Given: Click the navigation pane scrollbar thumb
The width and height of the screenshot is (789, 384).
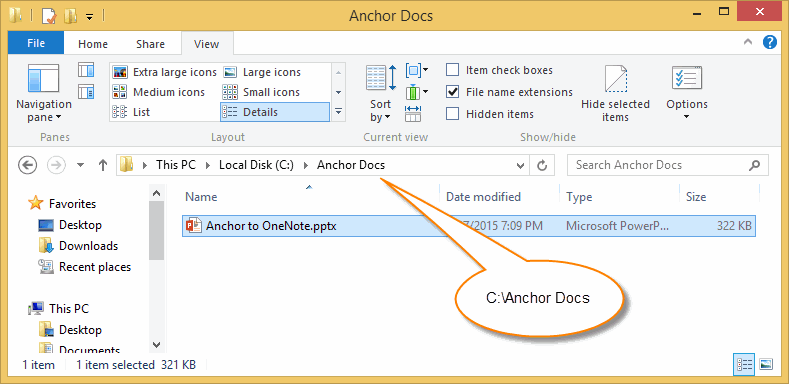Looking at the screenshot, I should tap(156, 231).
